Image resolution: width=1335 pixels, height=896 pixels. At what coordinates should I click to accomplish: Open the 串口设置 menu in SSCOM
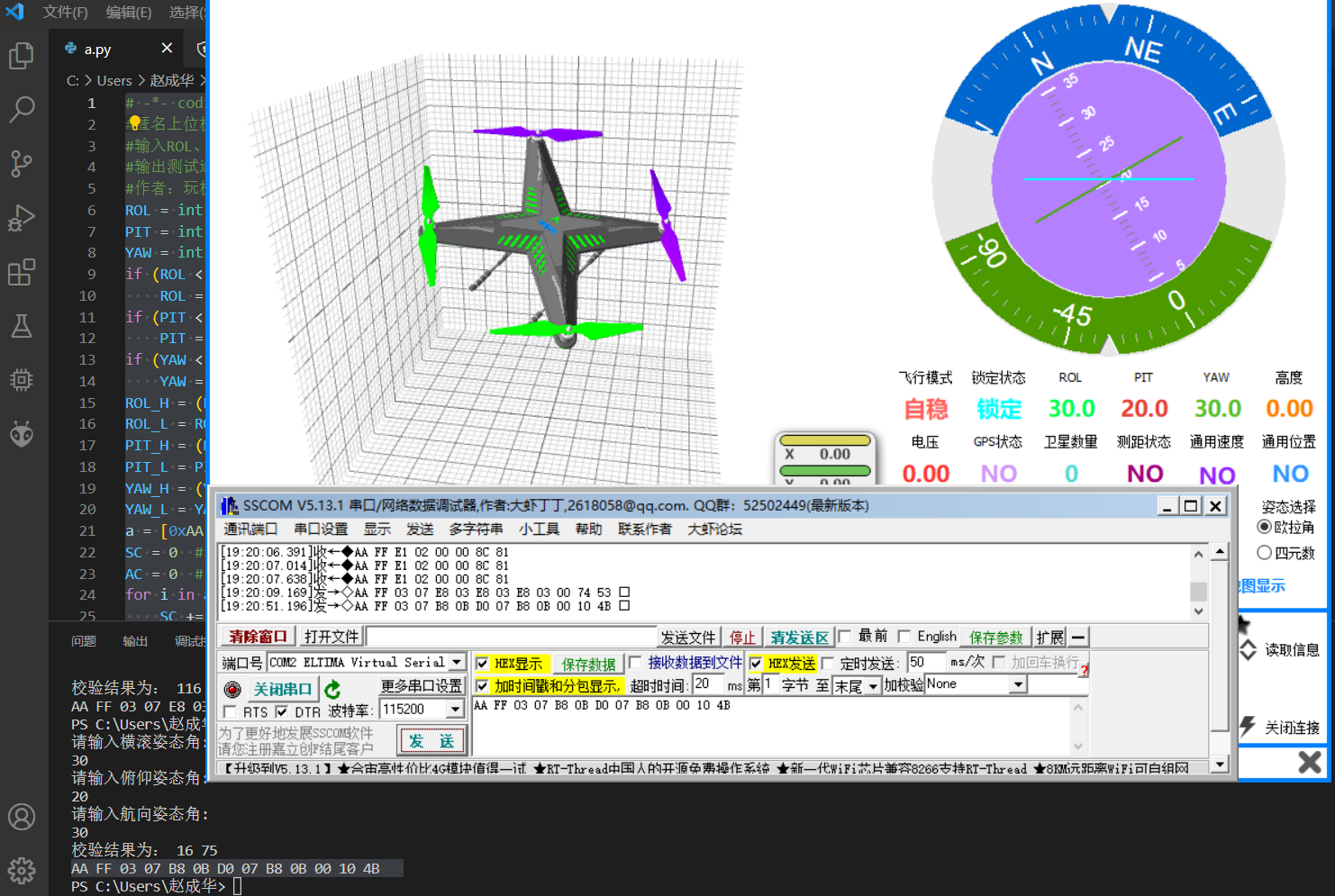pyautogui.click(x=320, y=529)
